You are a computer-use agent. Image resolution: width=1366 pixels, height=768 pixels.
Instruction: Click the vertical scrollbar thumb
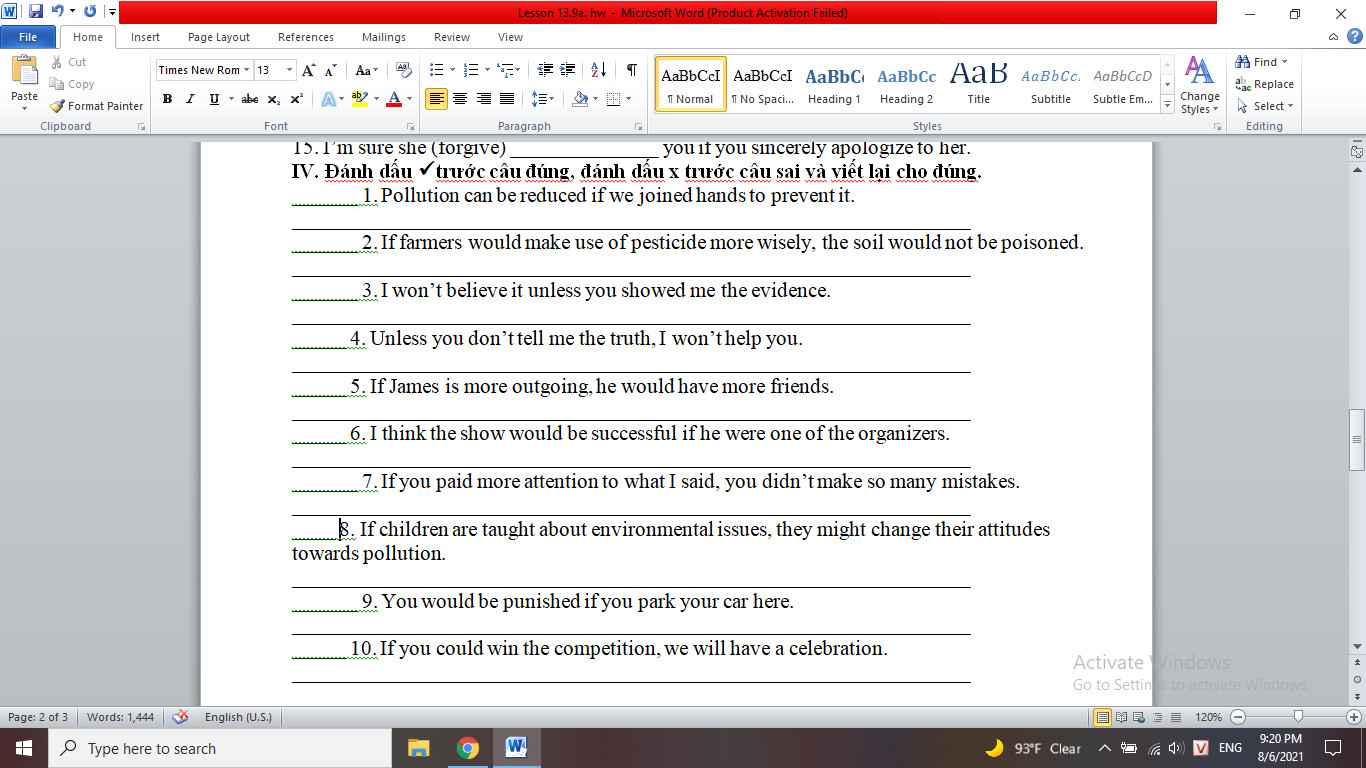pyautogui.click(x=1357, y=440)
